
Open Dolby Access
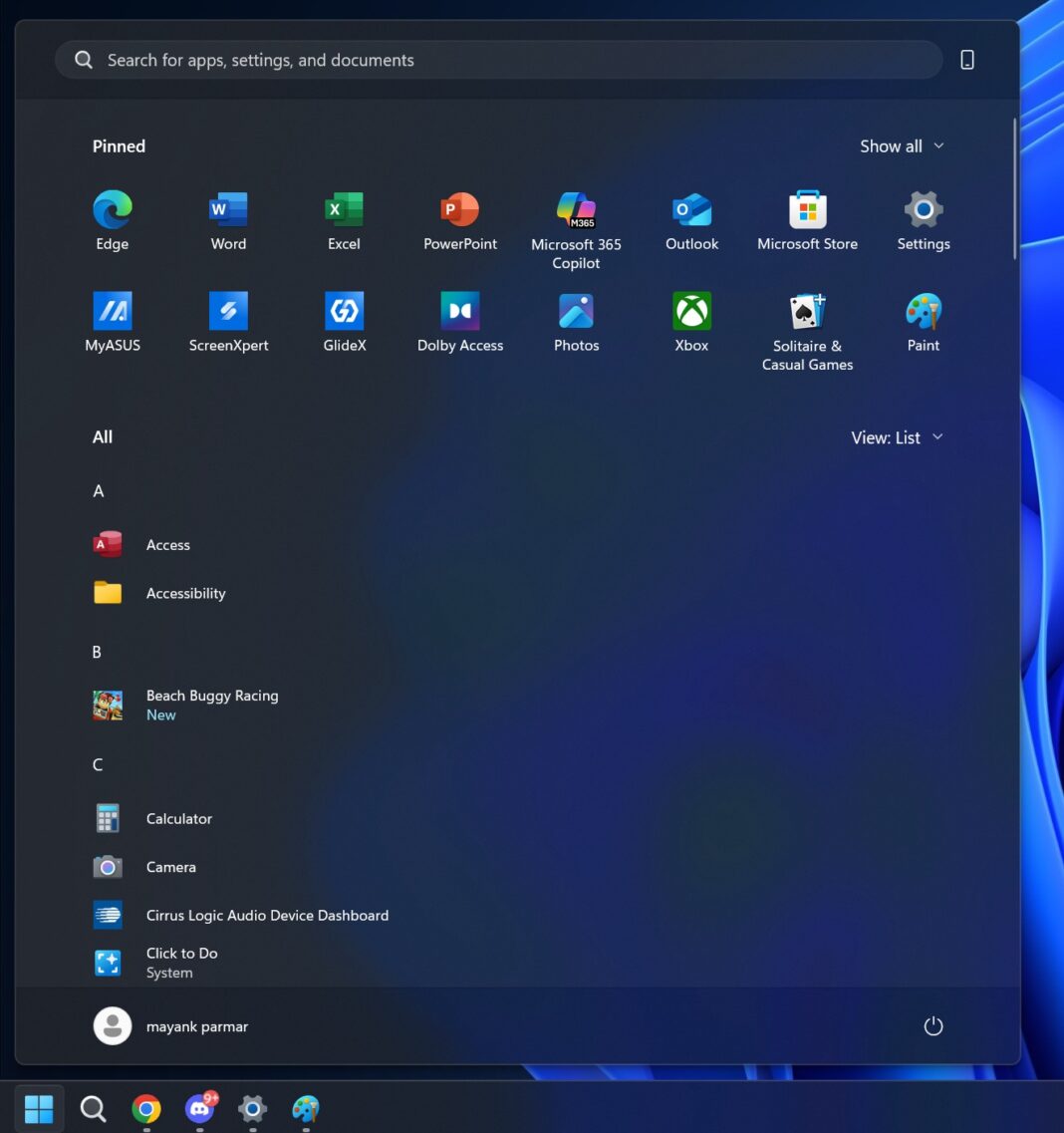click(459, 319)
